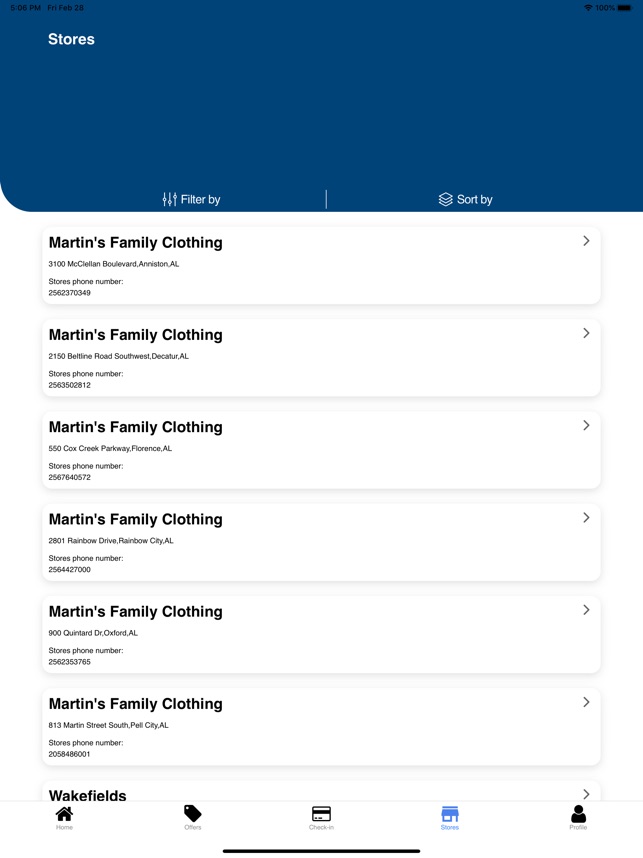The height and width of the screenshot is (858, 643).
Task: Open the Offers tag icon
Action: click(x=193, y=814)
